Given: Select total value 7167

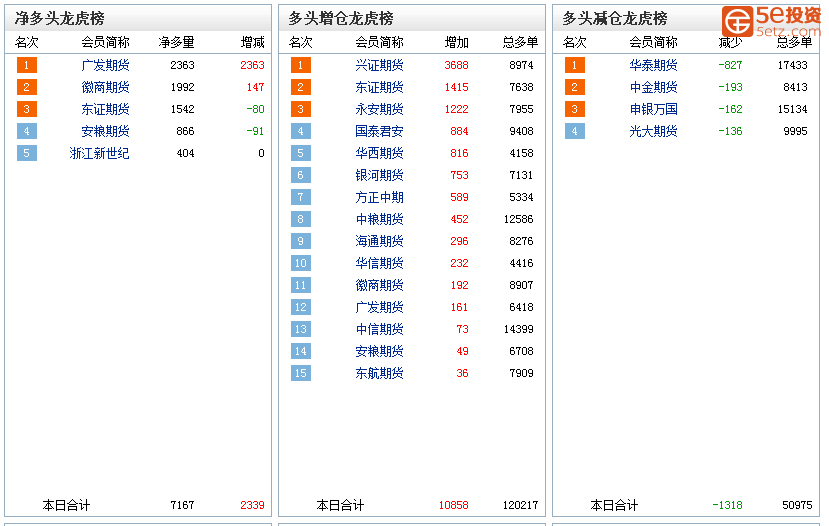Looking at the screenshot, I should [182, 505].
